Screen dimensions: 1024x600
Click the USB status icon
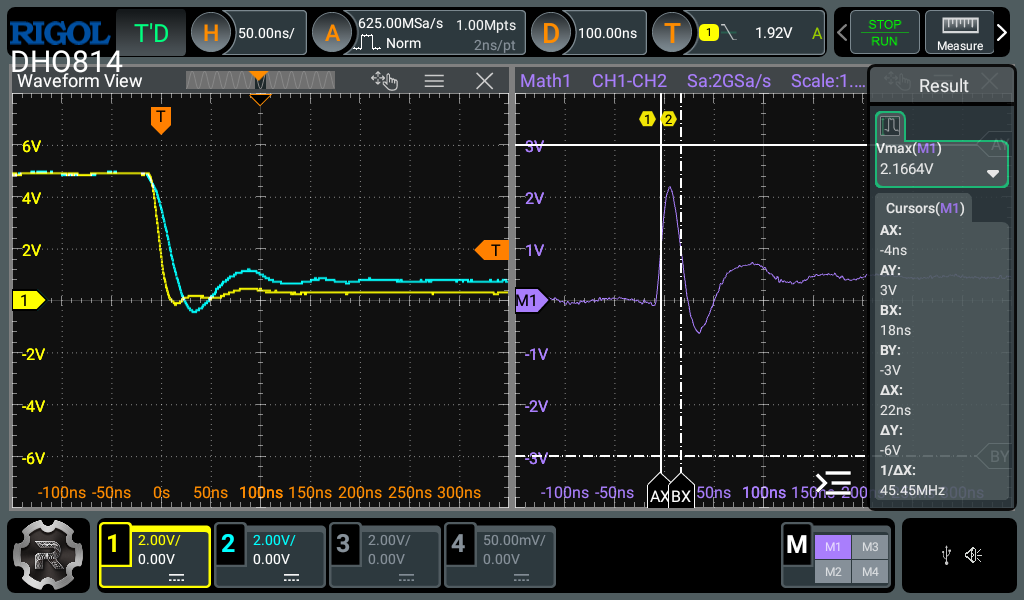tap(945, 555)
